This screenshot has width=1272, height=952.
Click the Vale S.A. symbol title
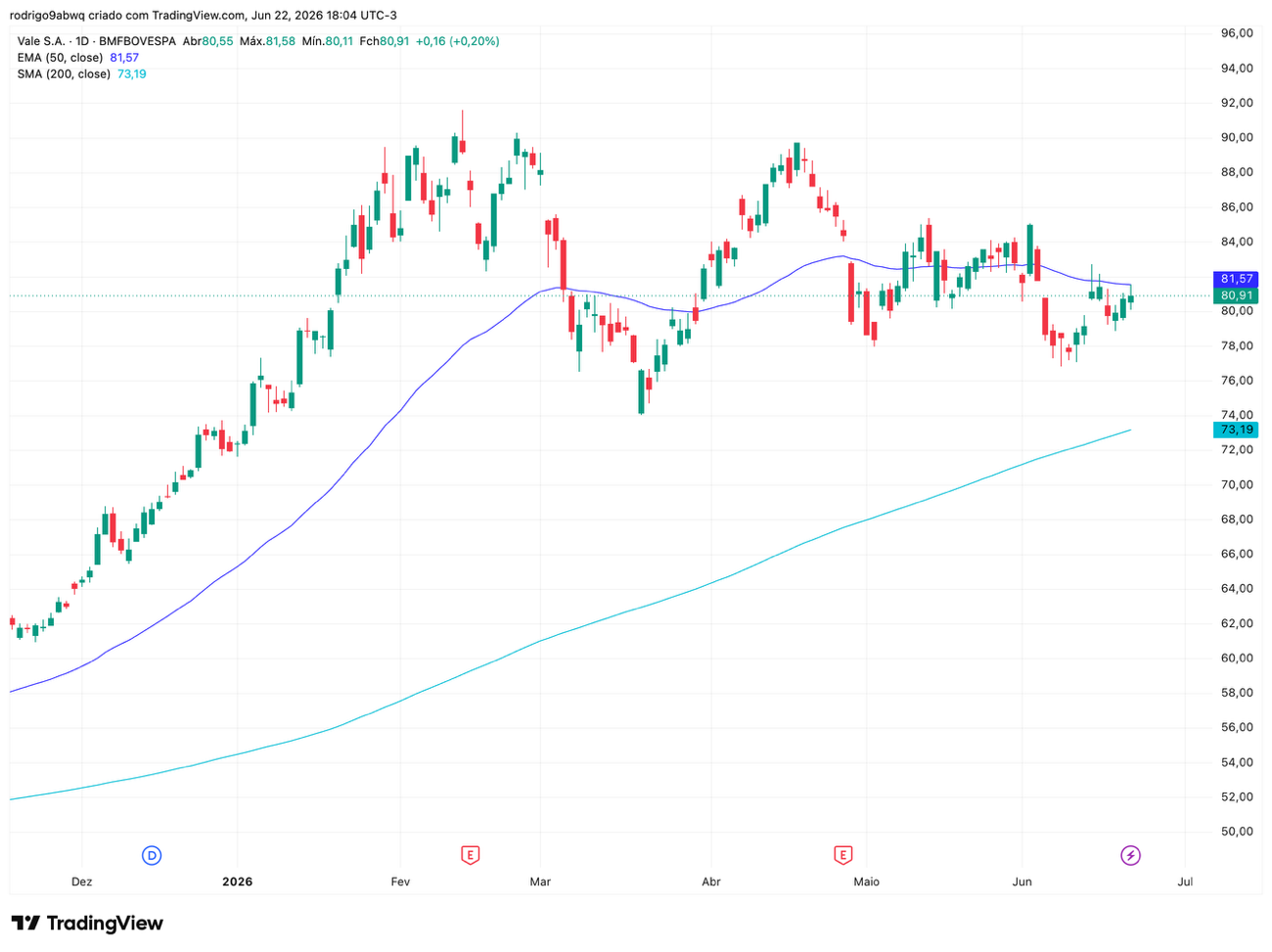(x=41, y=41)
